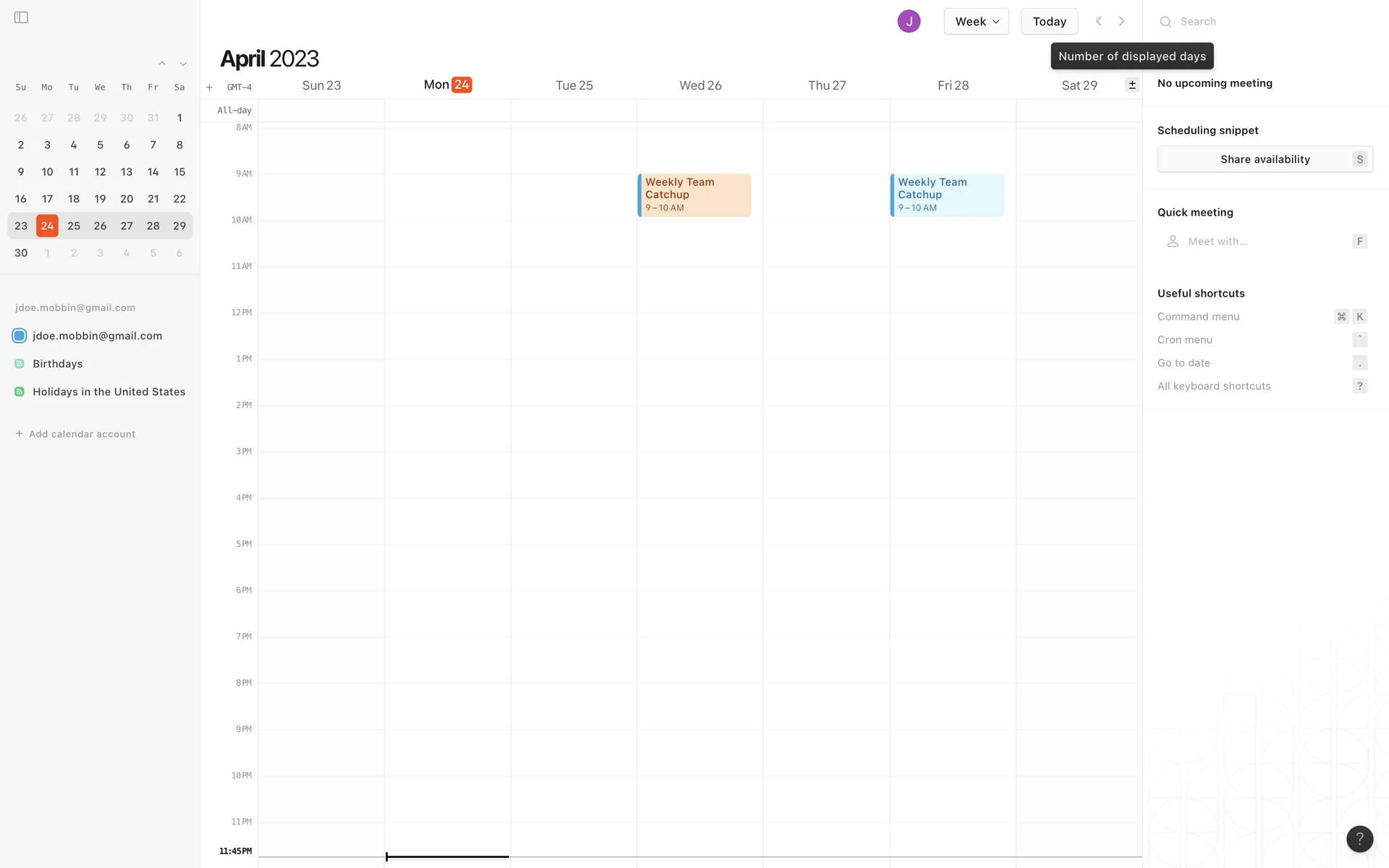Viewport: 1389px width, 868px height.
Task: Go to previous week arrow
Action: point(1099,22)
